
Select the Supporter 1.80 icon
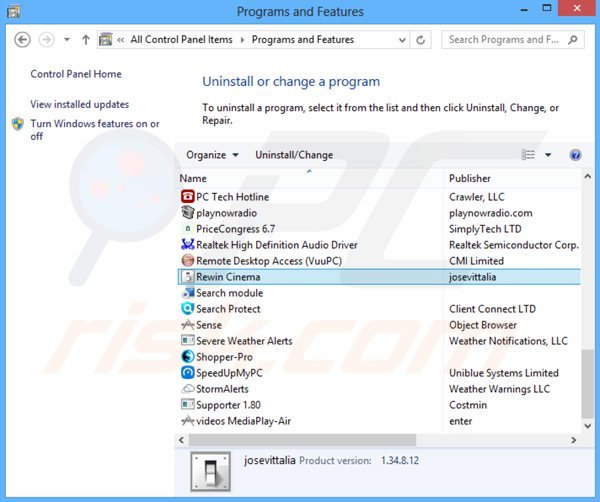click(x=188, y=404)
